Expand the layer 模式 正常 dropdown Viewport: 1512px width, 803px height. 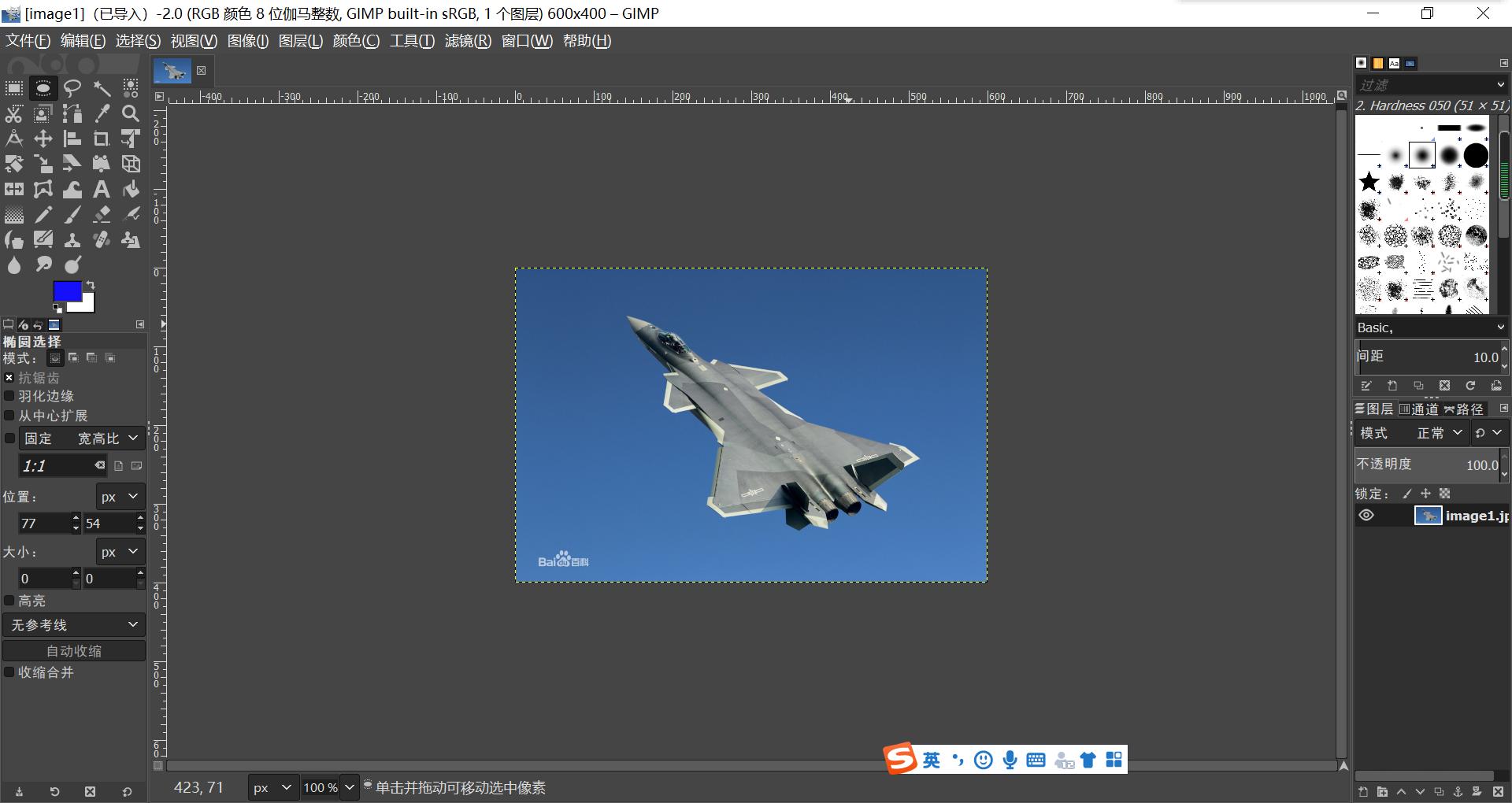(x=1437, y=433)
